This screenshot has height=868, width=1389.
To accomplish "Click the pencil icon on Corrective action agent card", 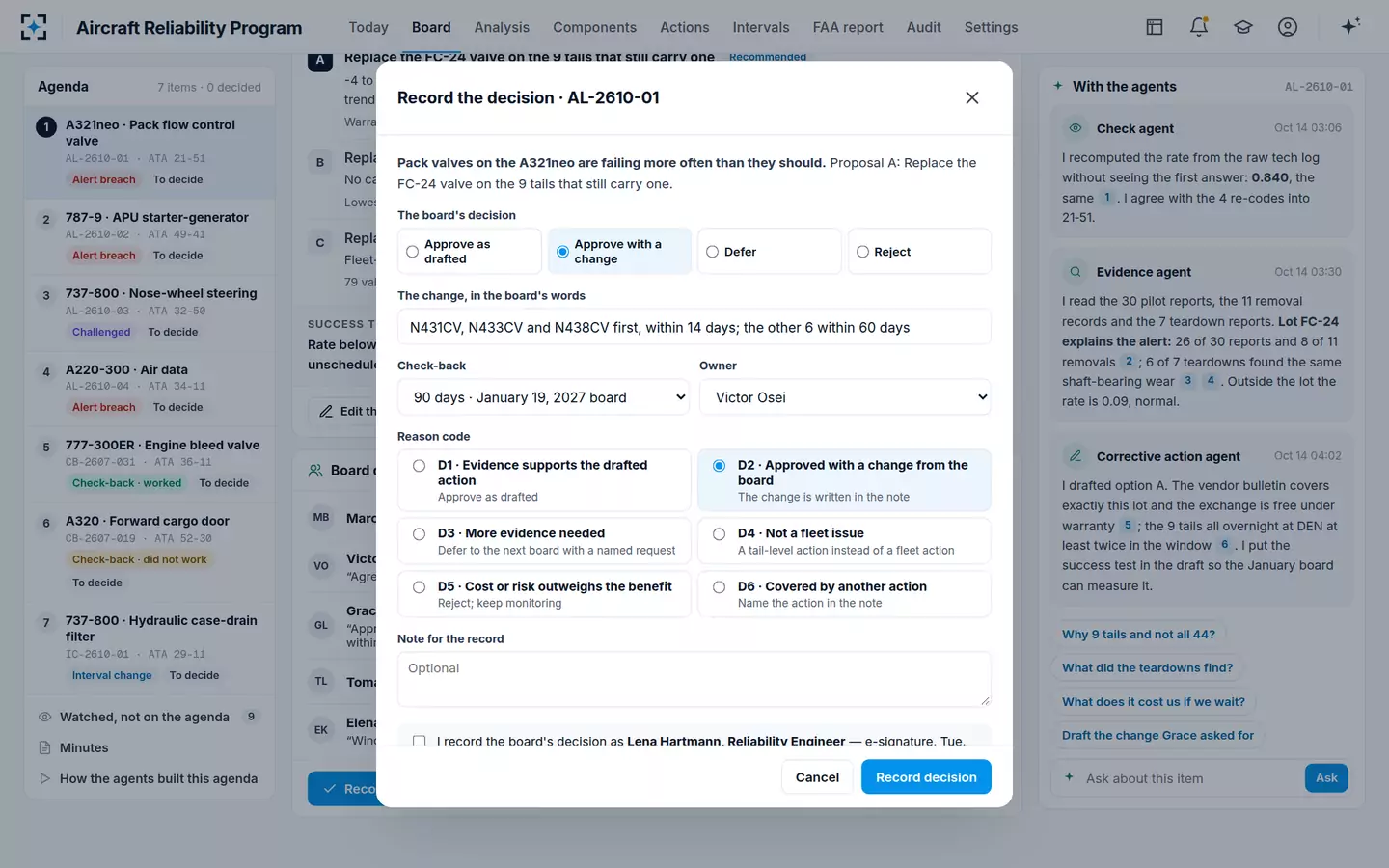I will click(x=1075, y=456).
